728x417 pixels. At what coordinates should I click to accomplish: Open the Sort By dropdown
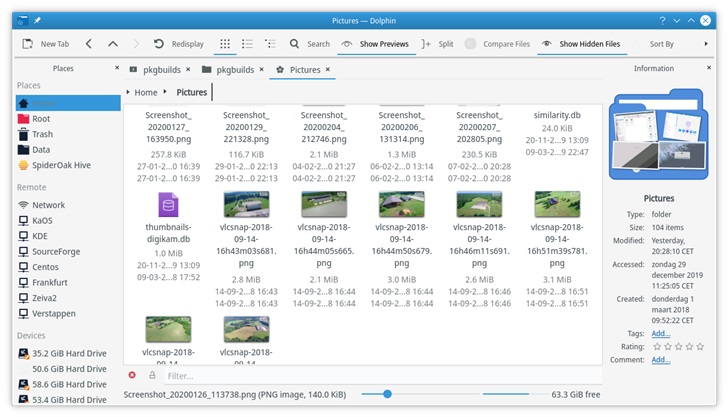pos(661,44)
